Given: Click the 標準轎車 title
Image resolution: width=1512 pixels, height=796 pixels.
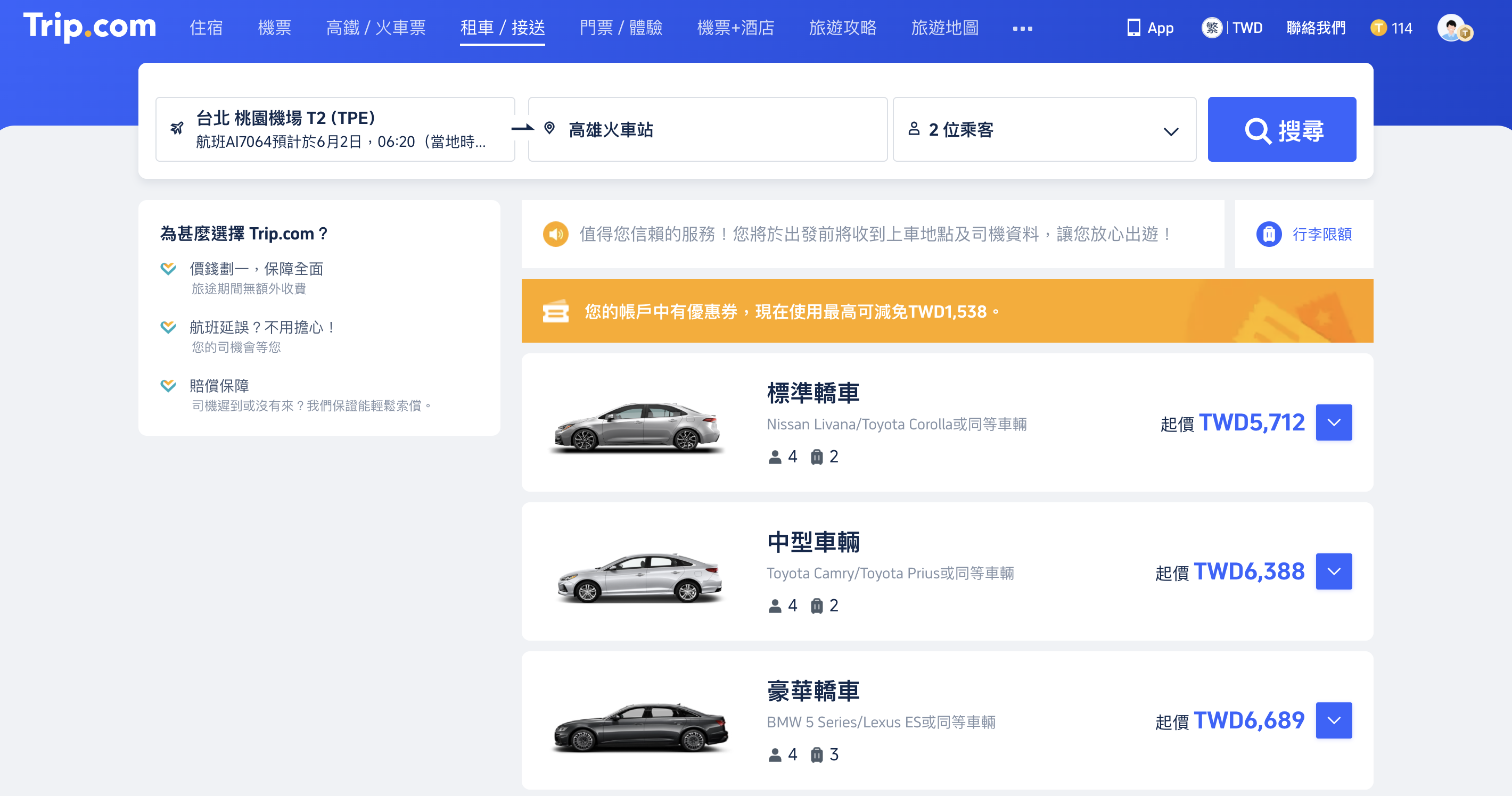Looking at the screenshot, I should pos(813,393).
